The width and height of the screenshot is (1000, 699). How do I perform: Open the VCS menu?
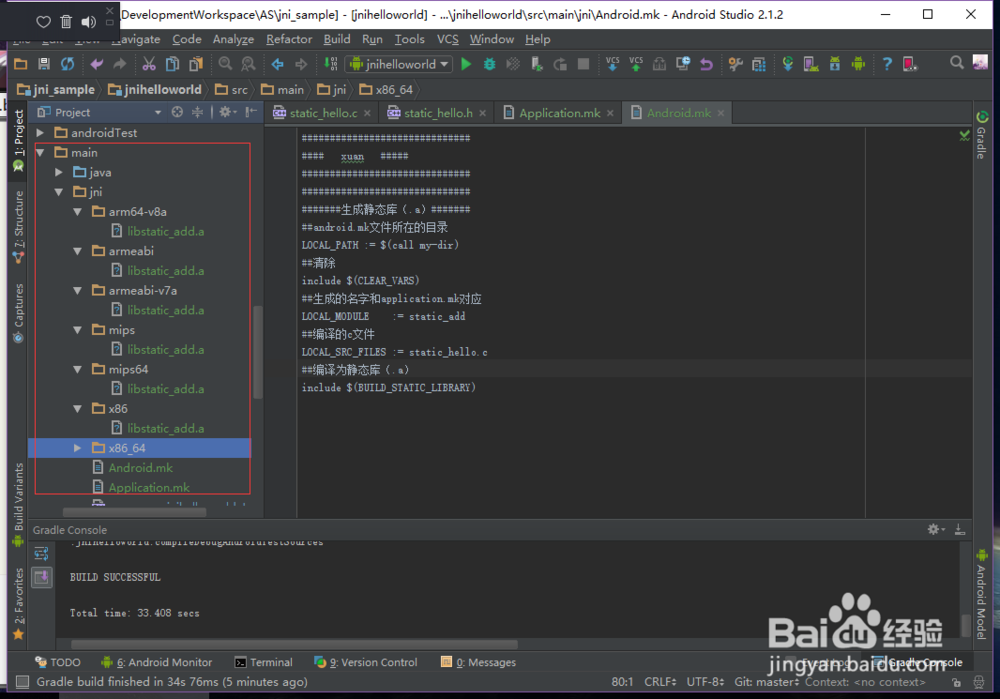tap(448, 39)
